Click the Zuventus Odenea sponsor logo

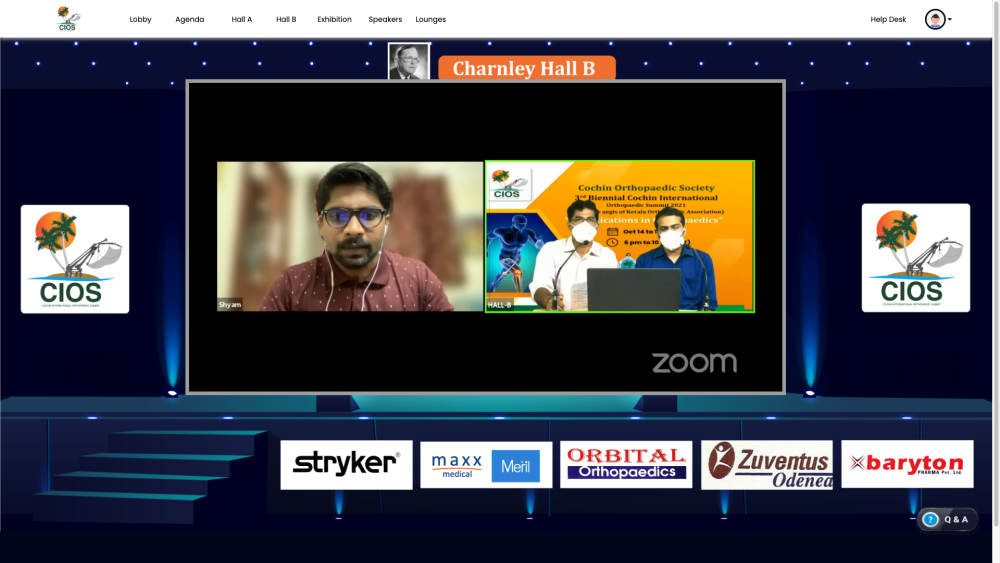(767, 464)
